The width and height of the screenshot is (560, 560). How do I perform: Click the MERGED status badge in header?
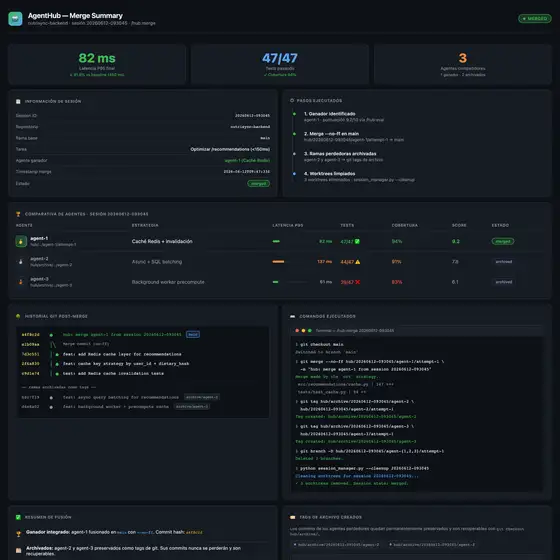click(x=535, y=19)
